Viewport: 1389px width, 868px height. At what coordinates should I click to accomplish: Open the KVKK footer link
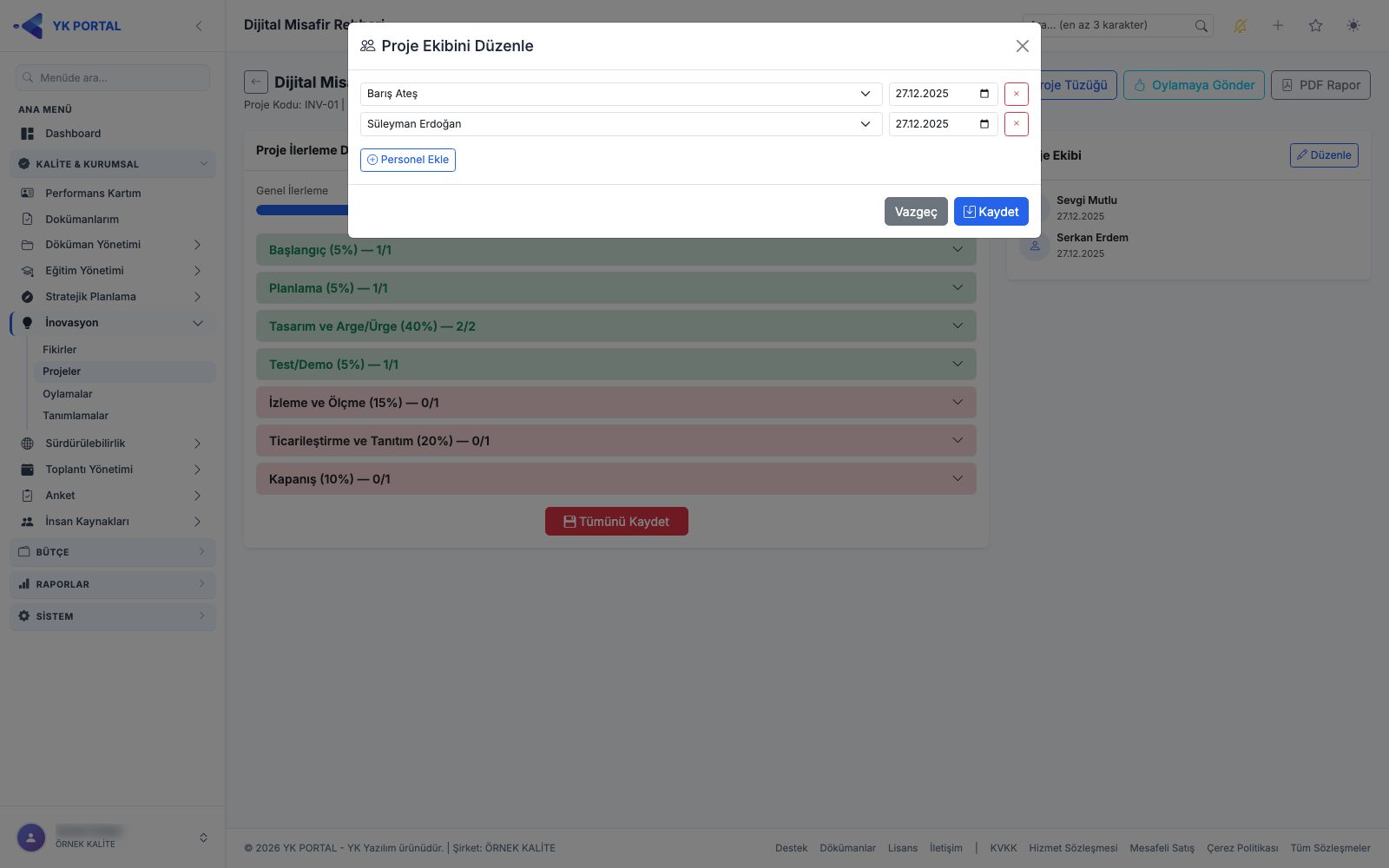click(x=1004, y=848)
